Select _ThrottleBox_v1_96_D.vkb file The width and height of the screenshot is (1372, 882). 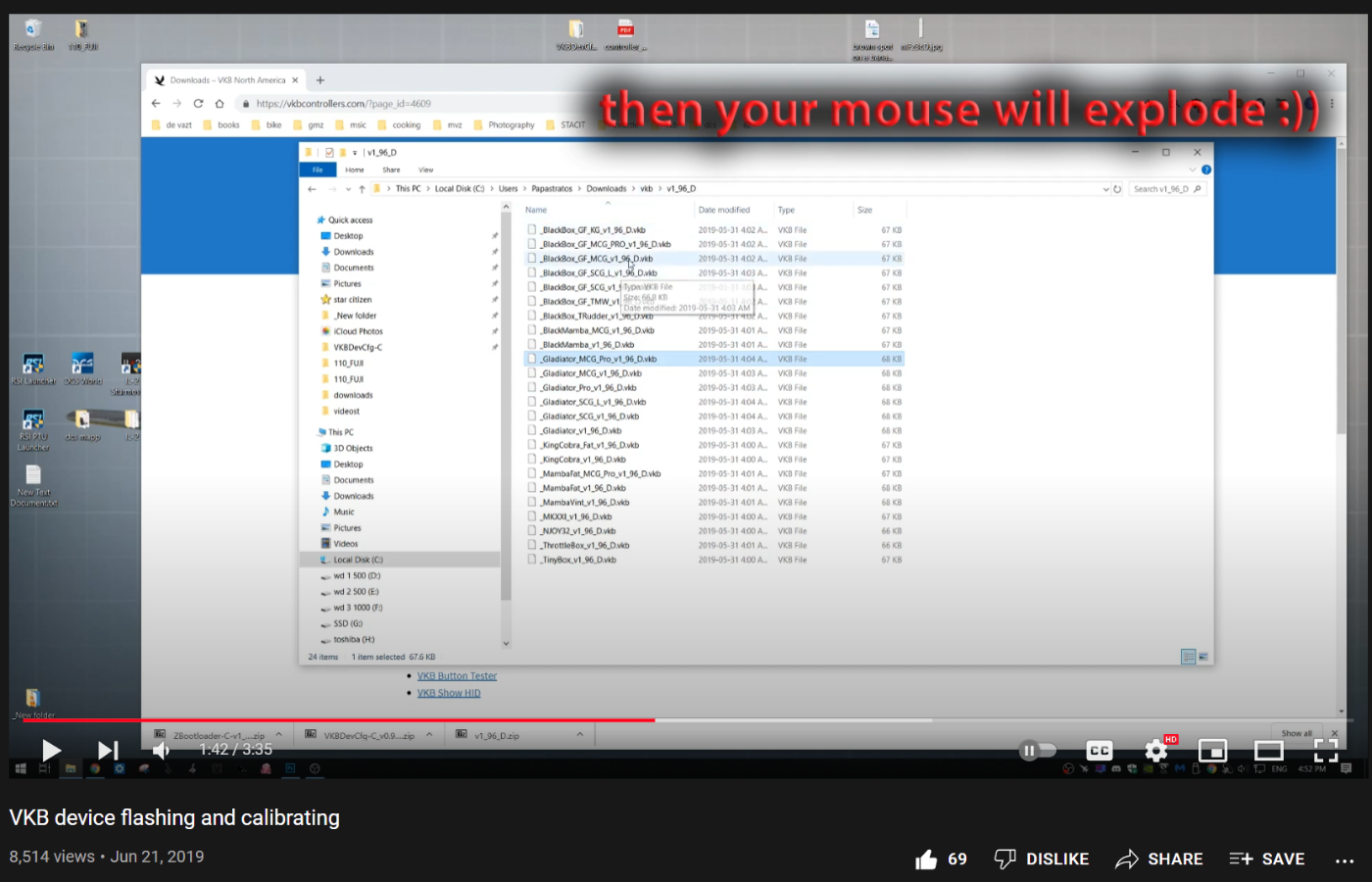pos(585,546)
